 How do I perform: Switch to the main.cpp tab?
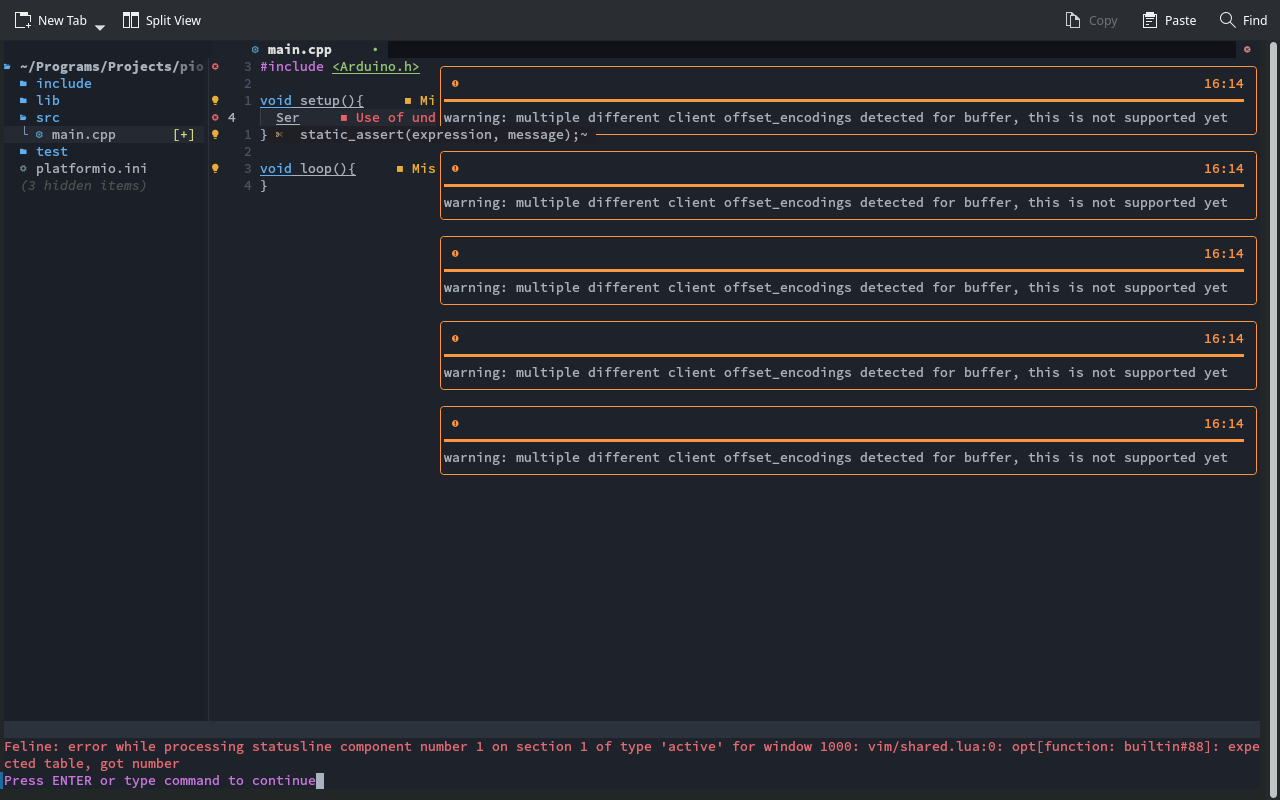(300, 49)
